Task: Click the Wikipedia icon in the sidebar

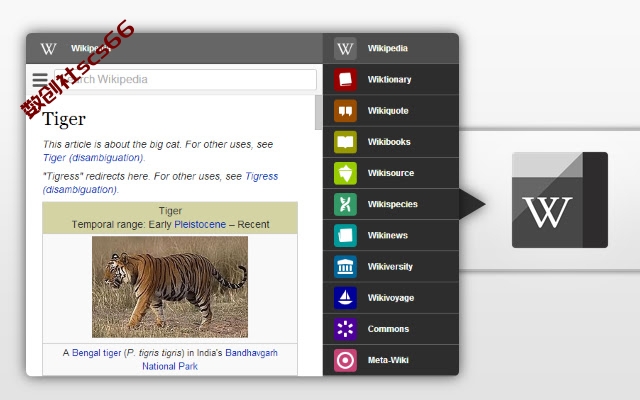Action: [345, 49]
